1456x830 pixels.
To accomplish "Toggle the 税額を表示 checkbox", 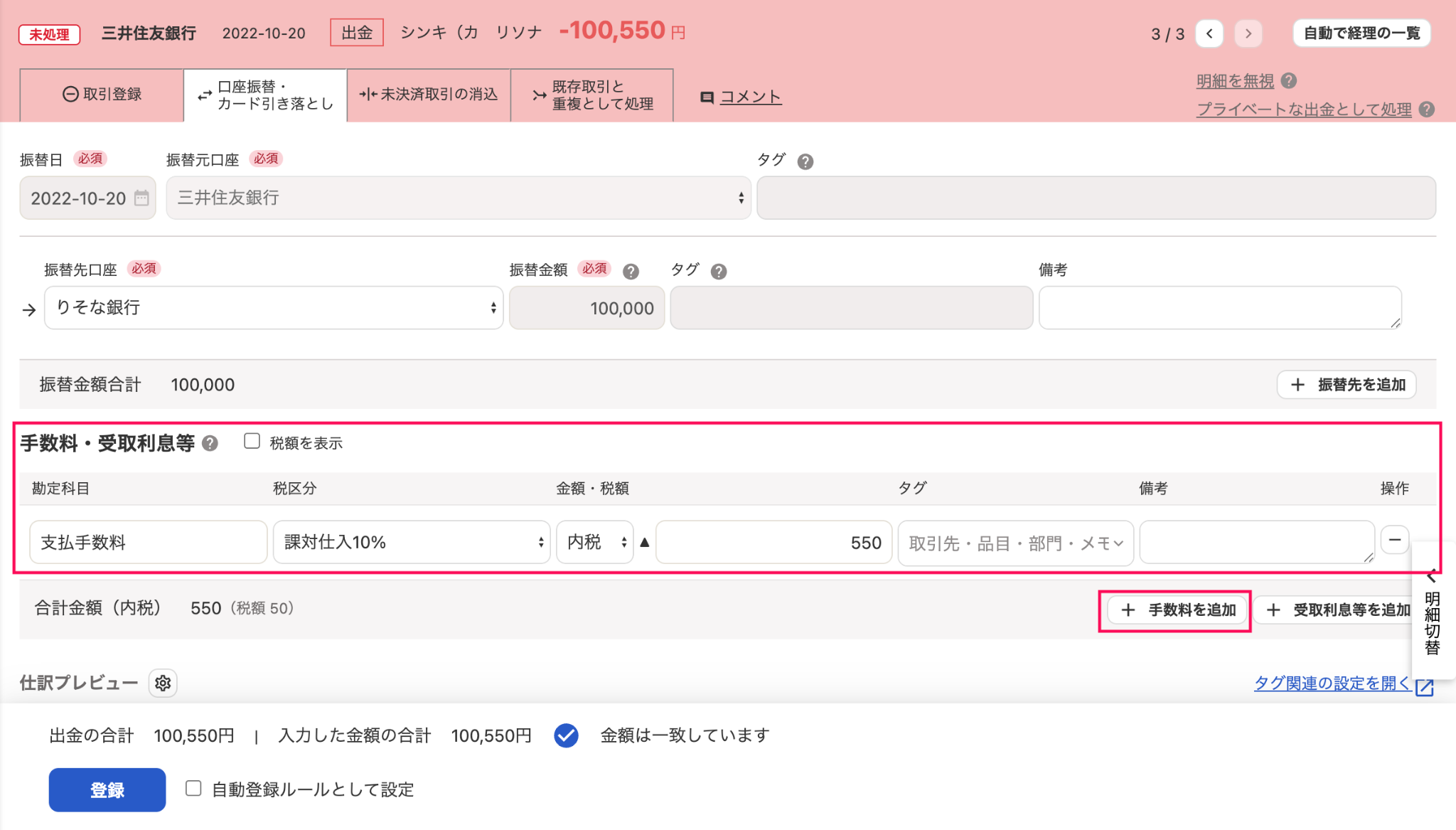I will click(x=252, y=442).
